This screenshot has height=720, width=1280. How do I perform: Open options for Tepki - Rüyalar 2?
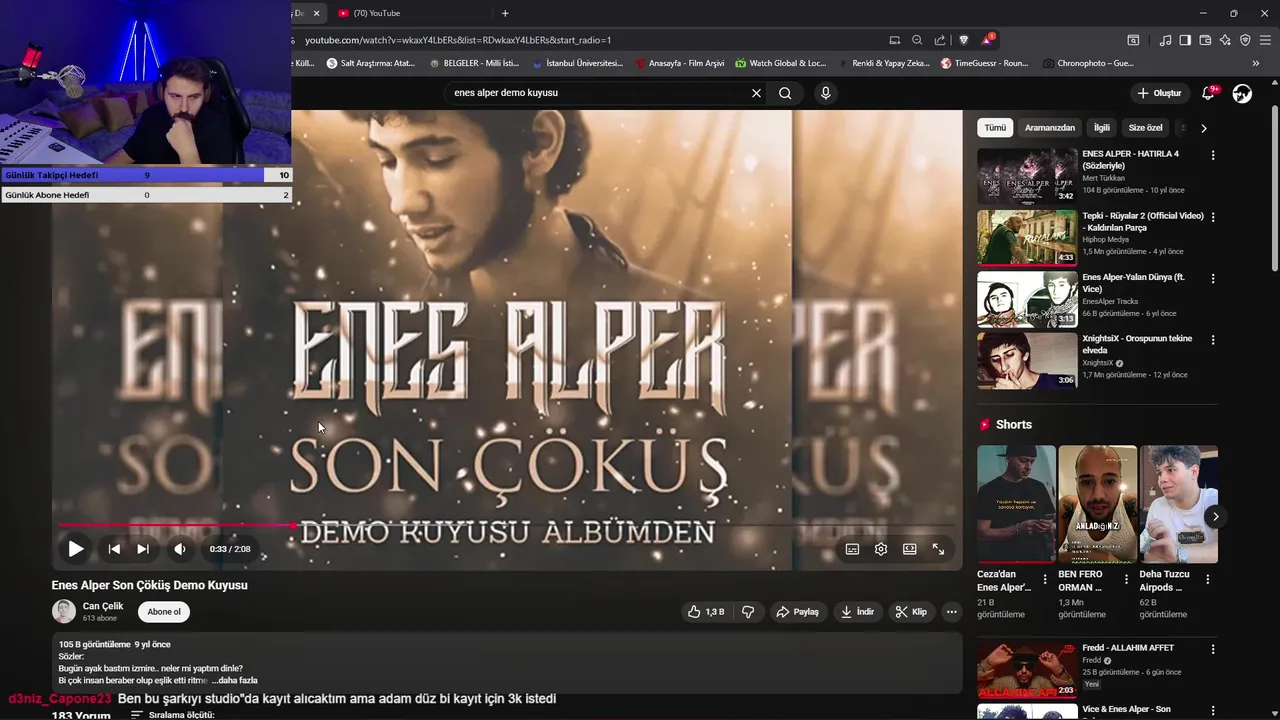[x=1213, y=217]
